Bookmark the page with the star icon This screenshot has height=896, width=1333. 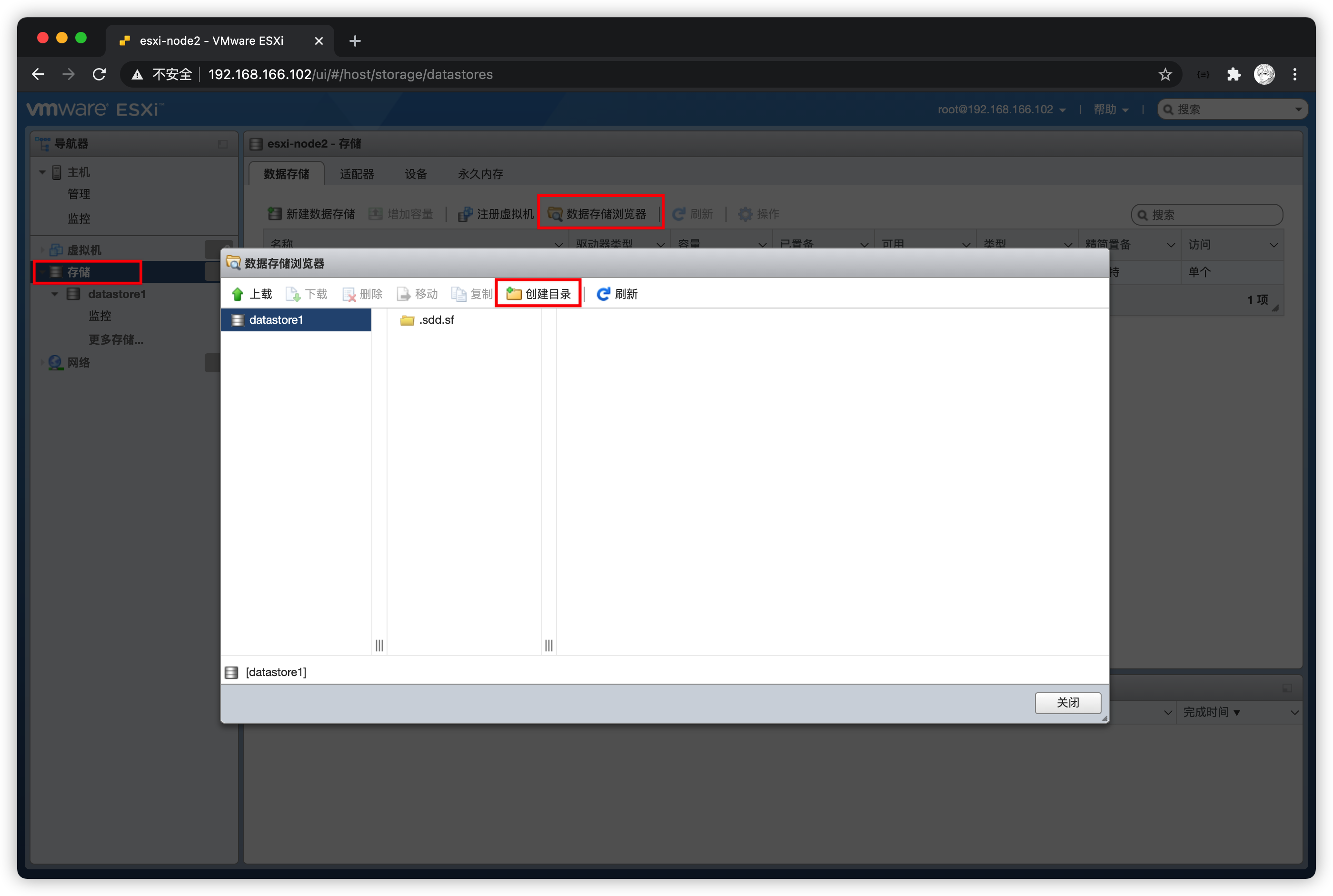point(1165,74)
